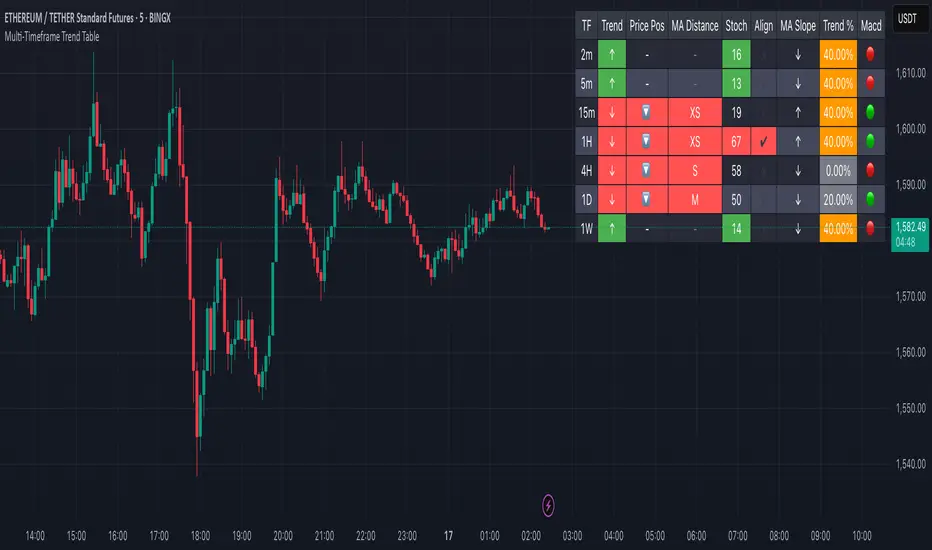Click the gray 0.00% Trend cell

[x=837, y=170]
